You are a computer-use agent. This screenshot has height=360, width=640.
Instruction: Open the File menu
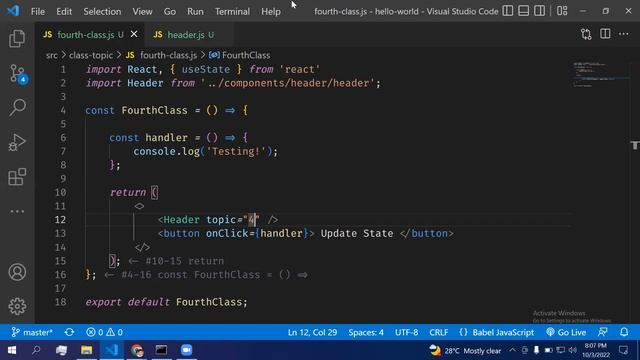(x=38, y=11)
